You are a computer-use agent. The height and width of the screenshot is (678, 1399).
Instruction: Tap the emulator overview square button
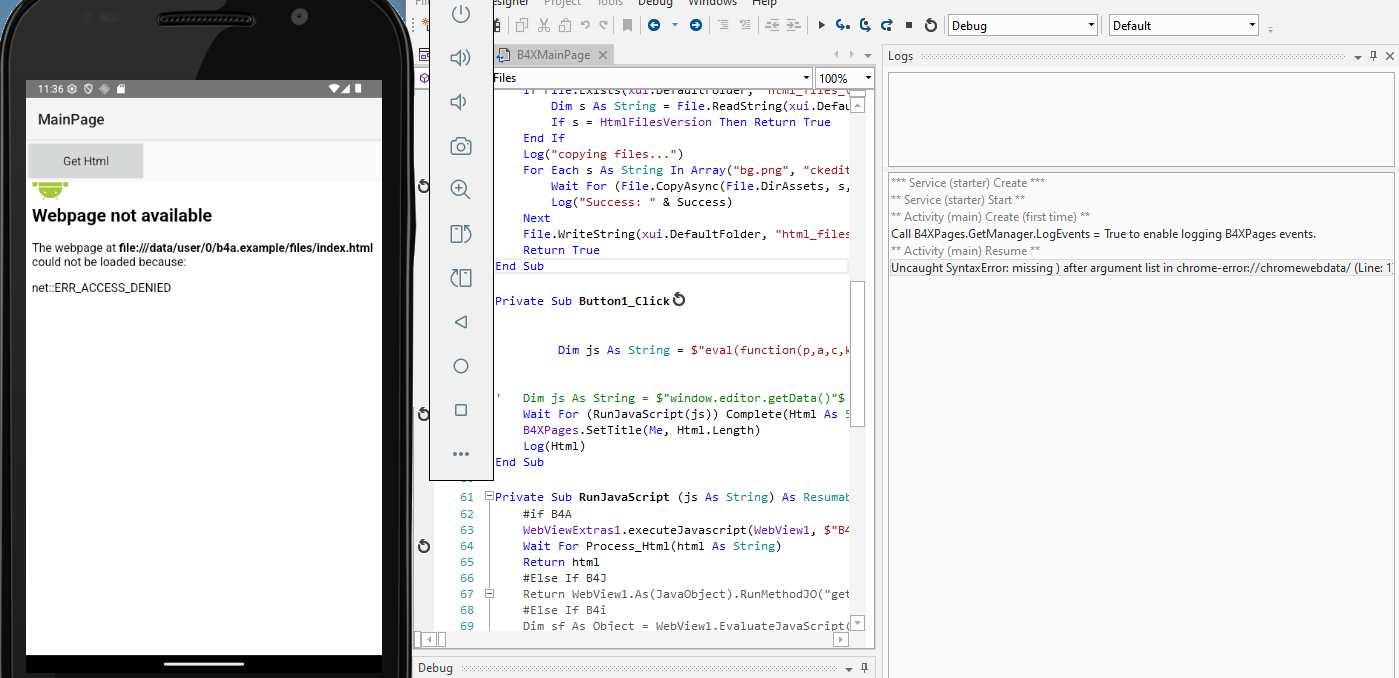click(461, 410)
